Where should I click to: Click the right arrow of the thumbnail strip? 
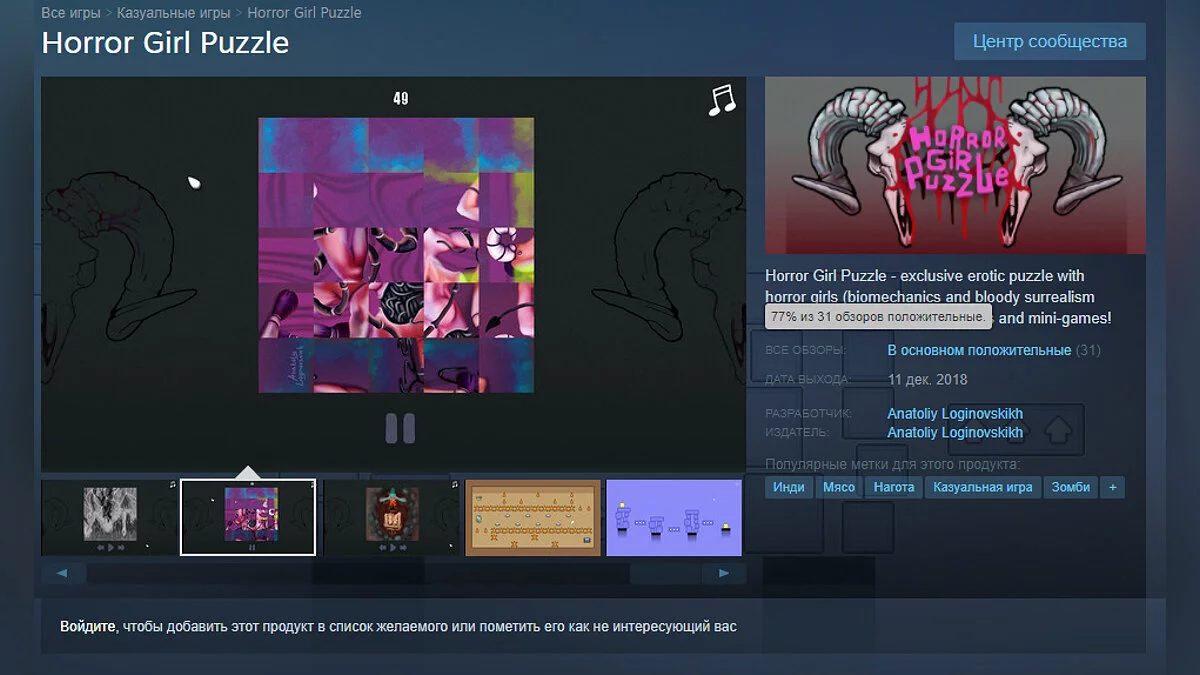(725, 573)
